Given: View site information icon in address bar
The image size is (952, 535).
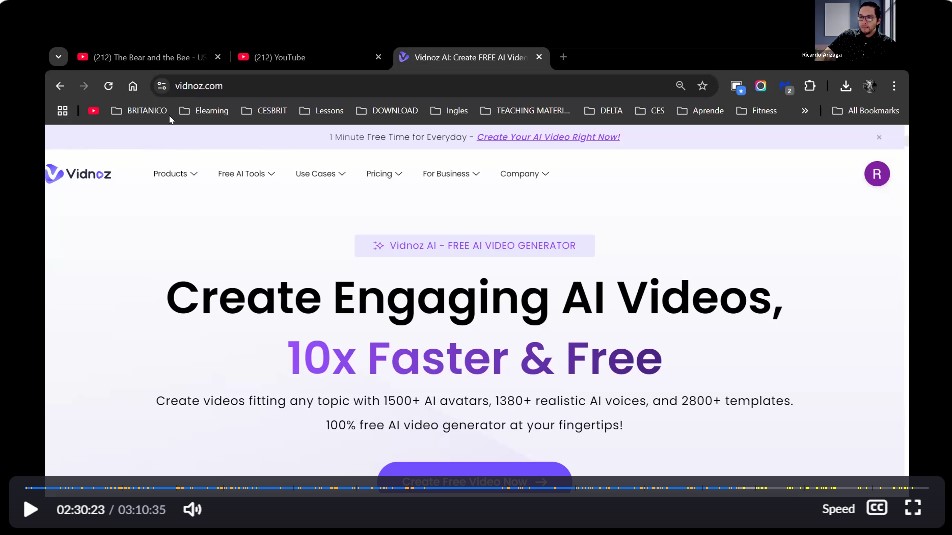Looking at the screenshot, I should 162,86.
